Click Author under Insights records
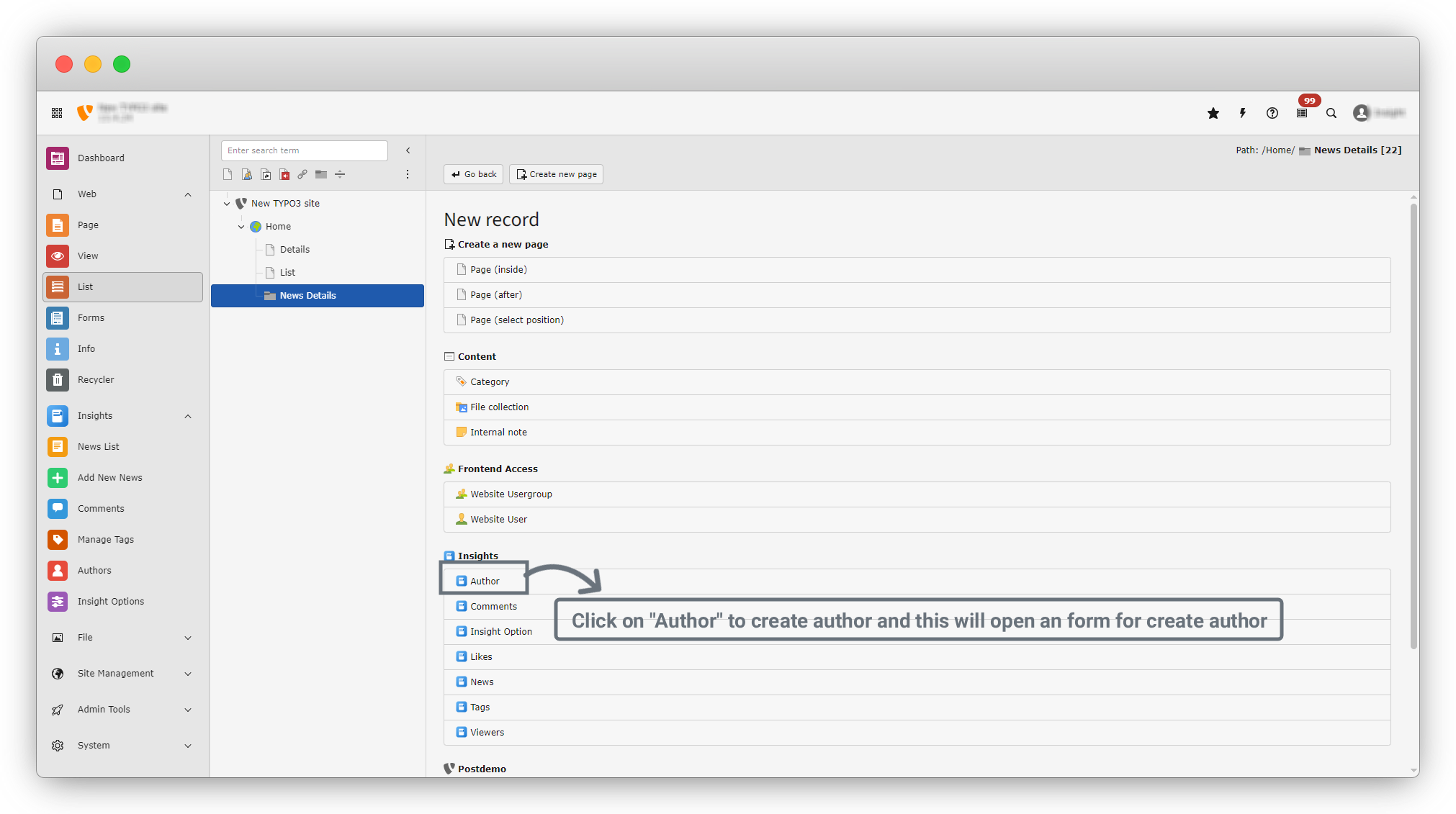Screen dimensions: 1456x814 pos(485,581)
